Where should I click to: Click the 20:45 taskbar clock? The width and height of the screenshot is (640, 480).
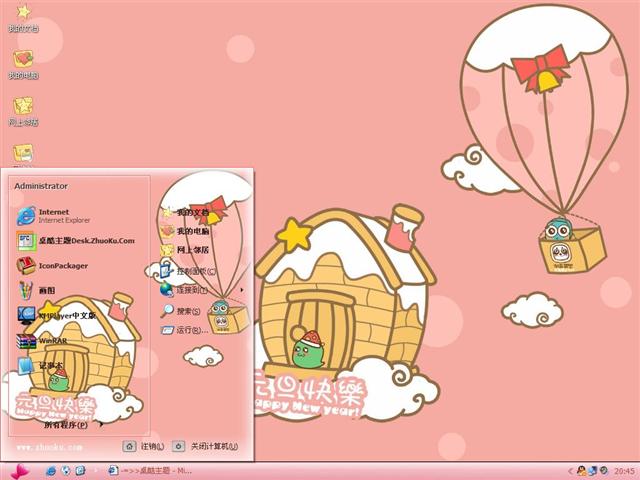624,471
